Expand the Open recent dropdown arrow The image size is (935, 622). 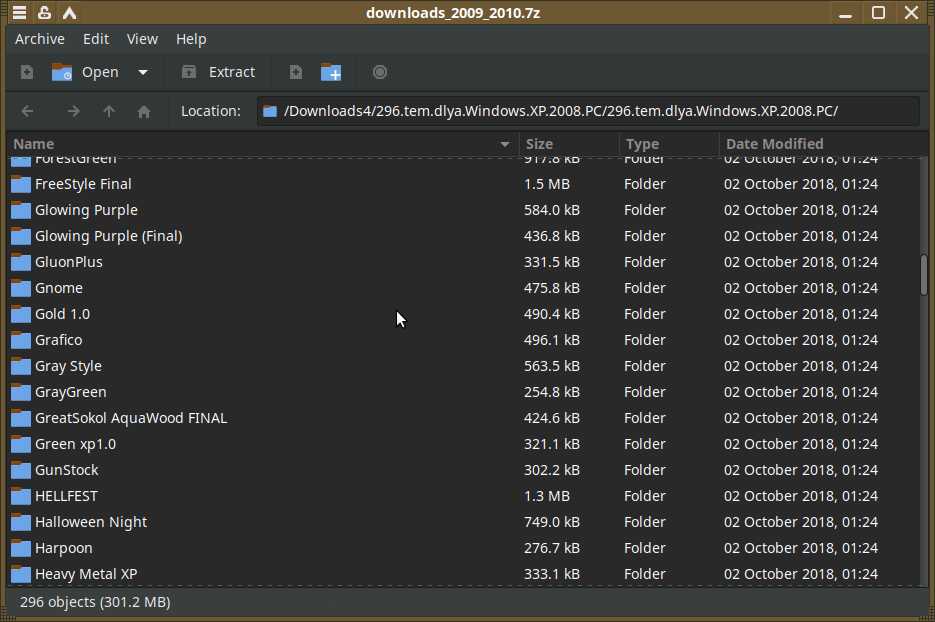[143, 72]
